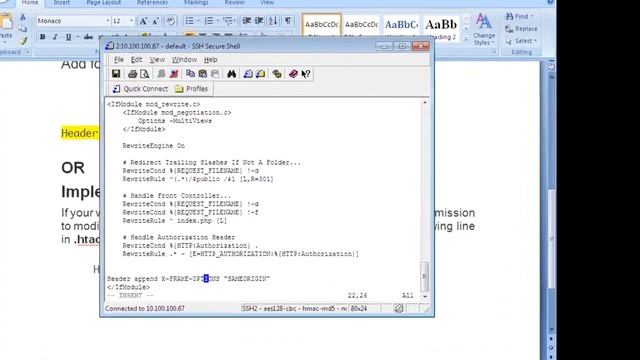Click the red Help book icon in SSH
This screenshot has width=640, height=360.
[x=293, y=74]
